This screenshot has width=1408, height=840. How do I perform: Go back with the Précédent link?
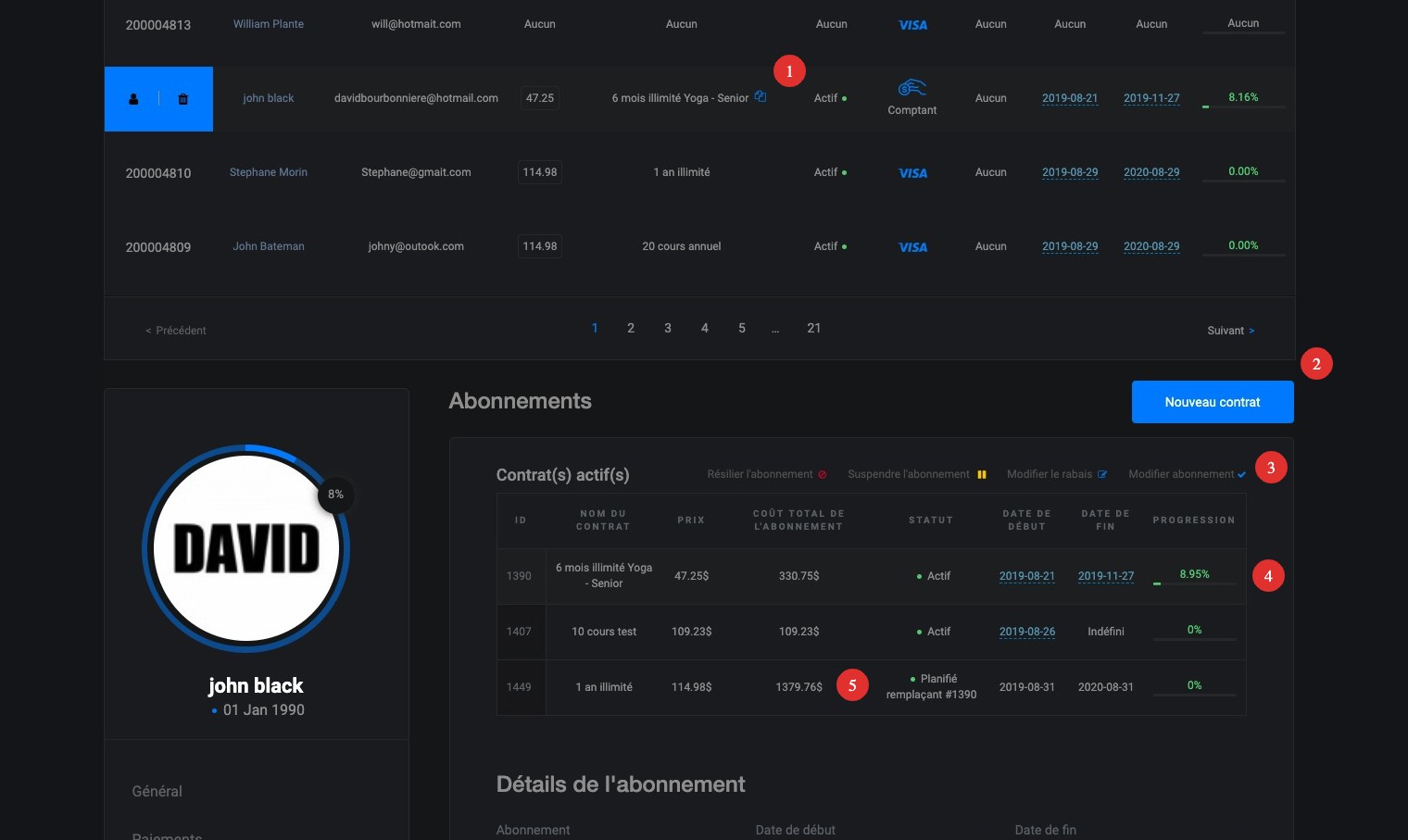coord(176,331)
